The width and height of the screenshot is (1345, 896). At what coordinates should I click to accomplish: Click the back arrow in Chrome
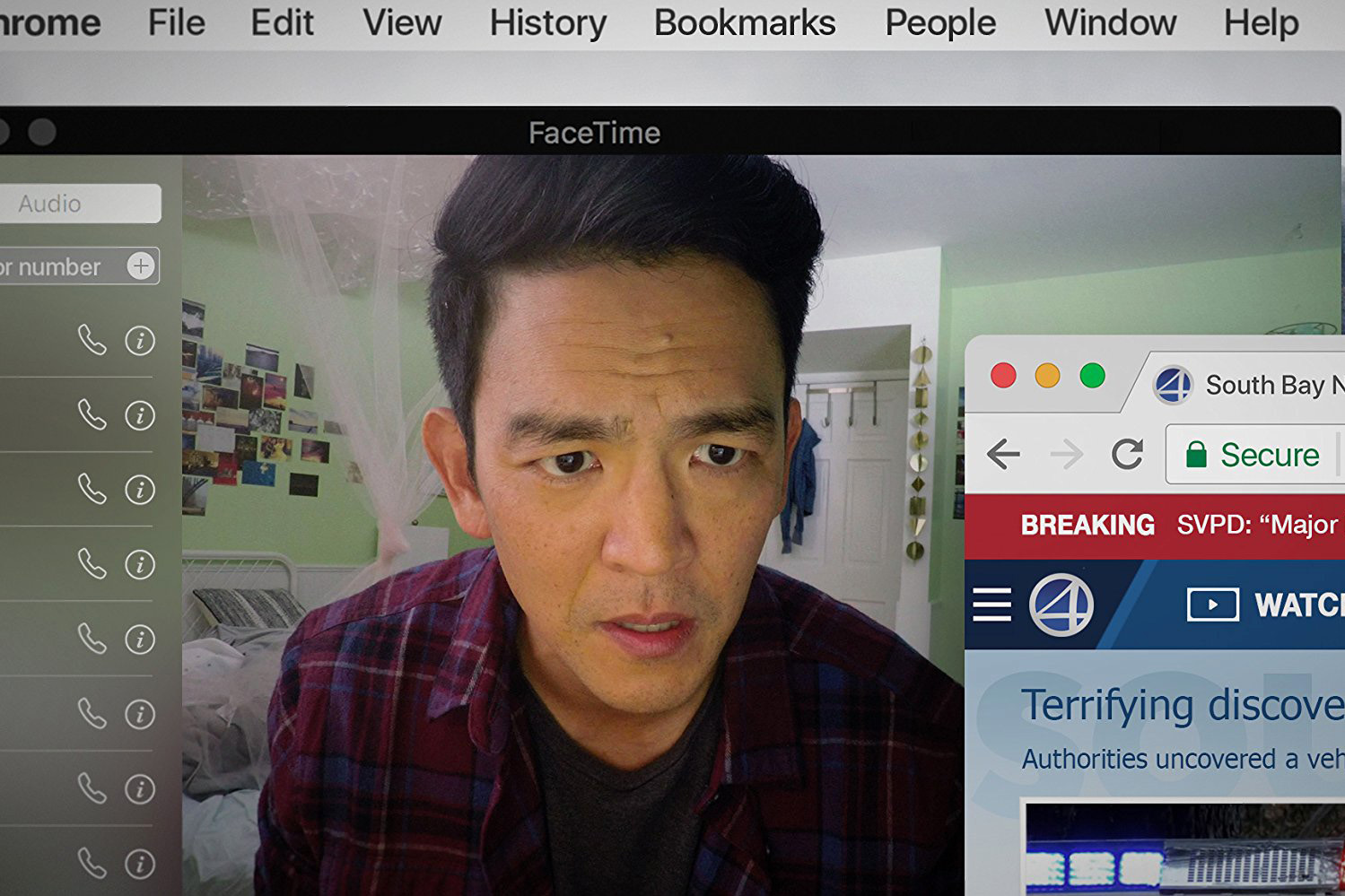click(1003, 455)
